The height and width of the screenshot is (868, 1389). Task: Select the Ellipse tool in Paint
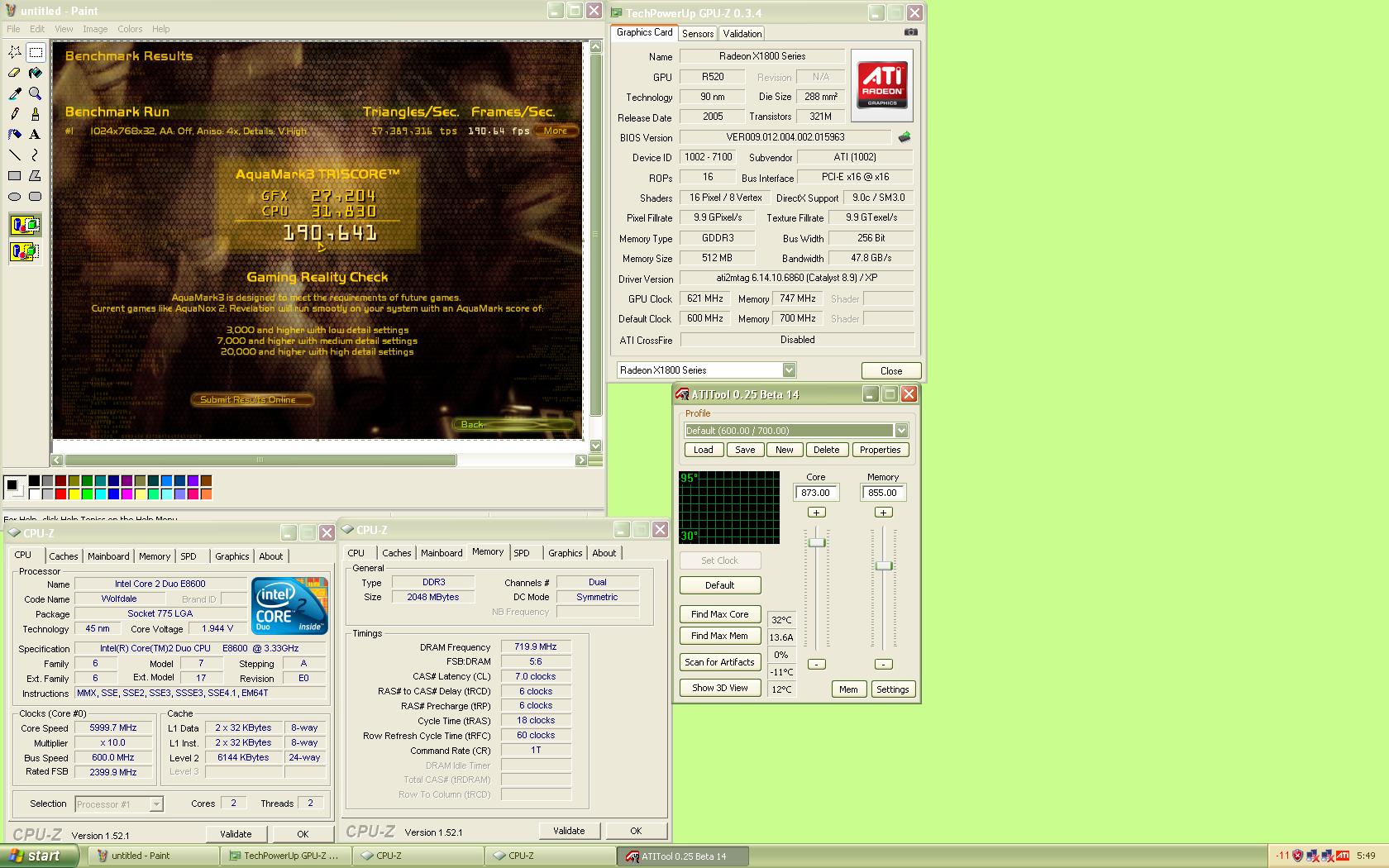(x=15, y=196)
